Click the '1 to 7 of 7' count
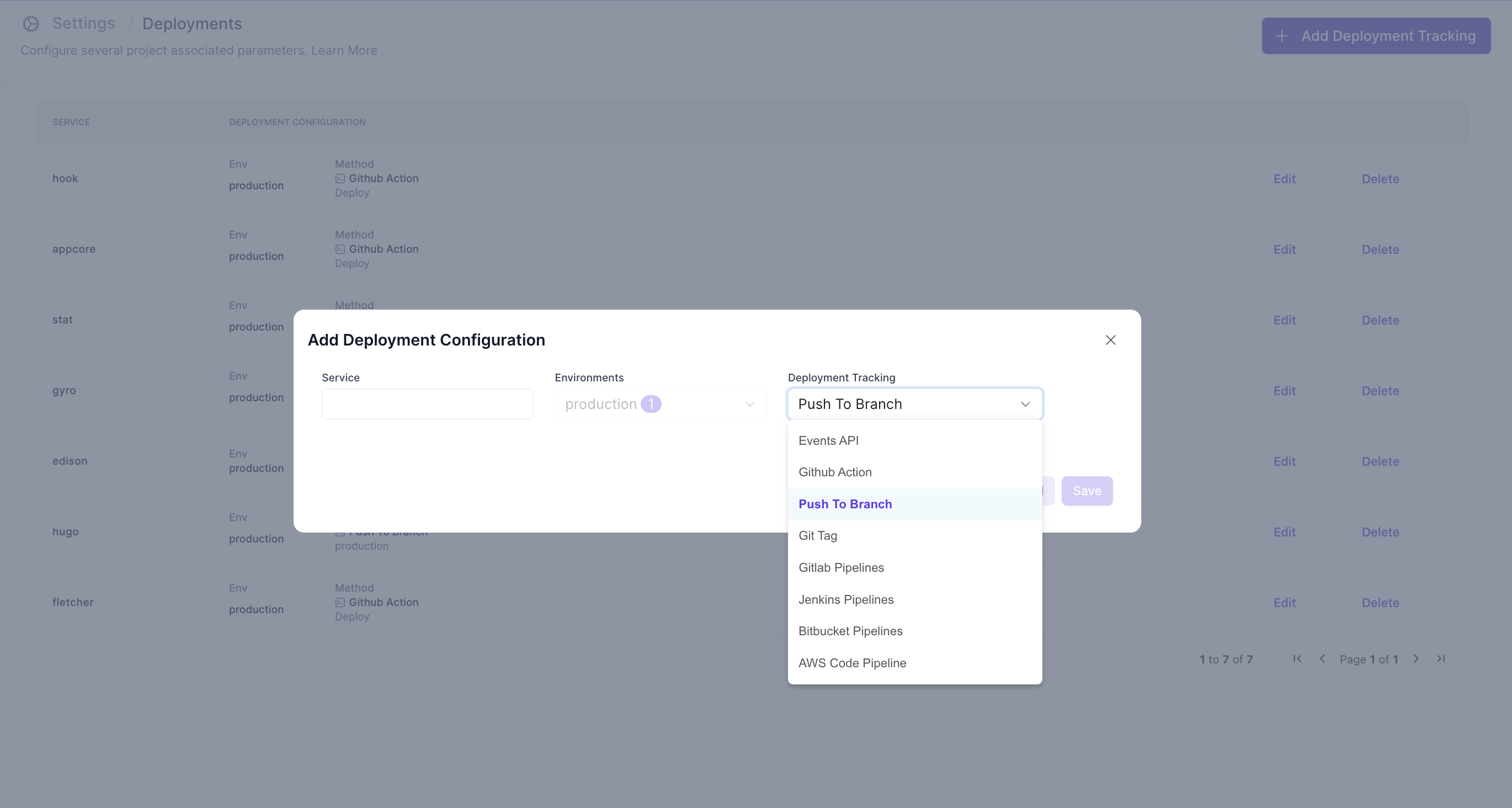1512x808 pixels. point(1226,660)
